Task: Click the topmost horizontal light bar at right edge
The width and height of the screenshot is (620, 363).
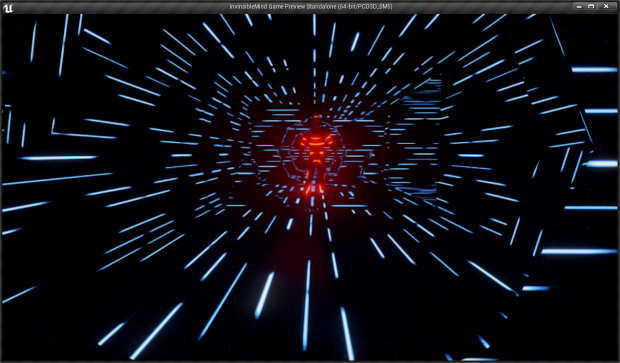Action: (594, 70)
